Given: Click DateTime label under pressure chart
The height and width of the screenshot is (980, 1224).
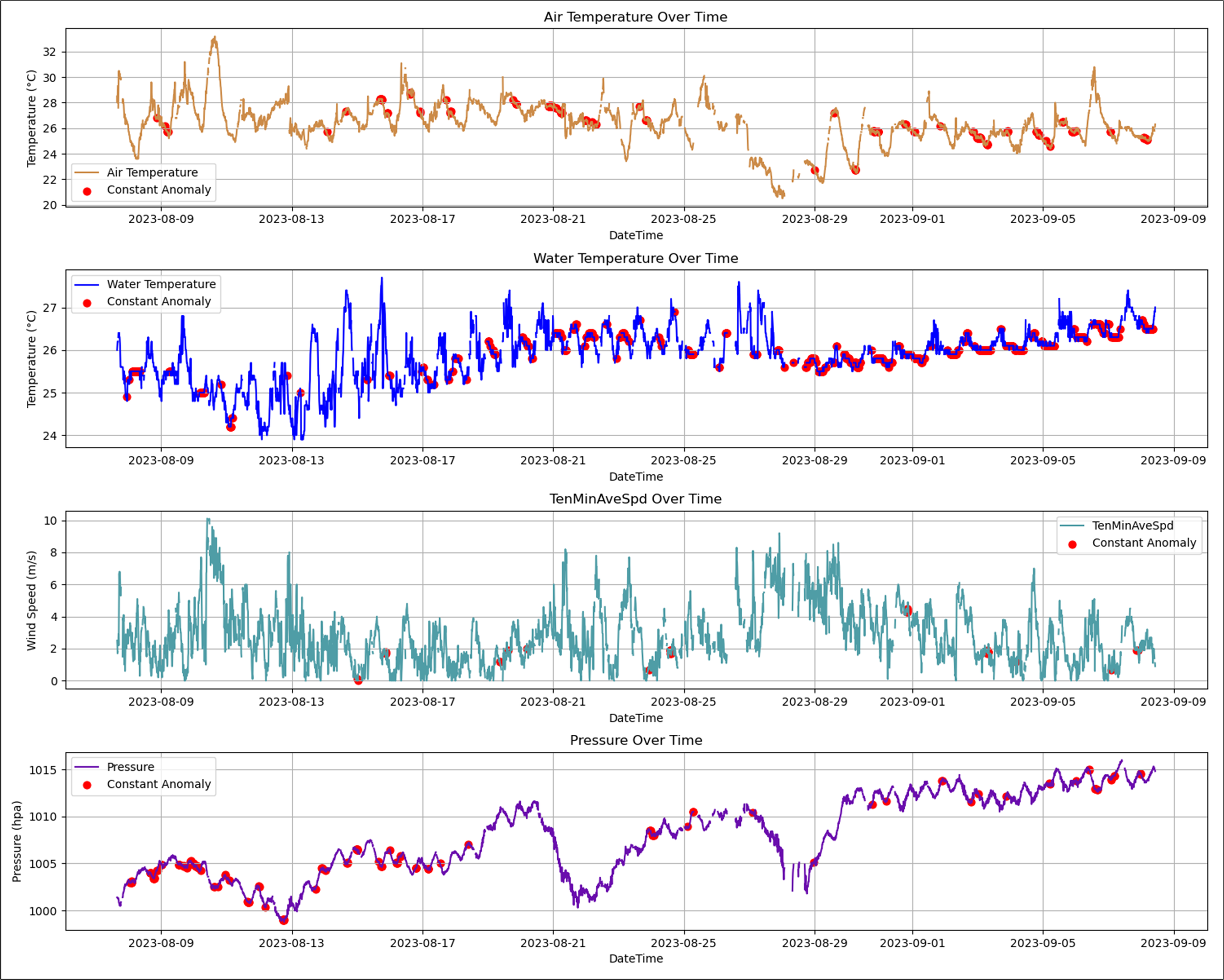Looking at the screenshot, I should 636,958.
